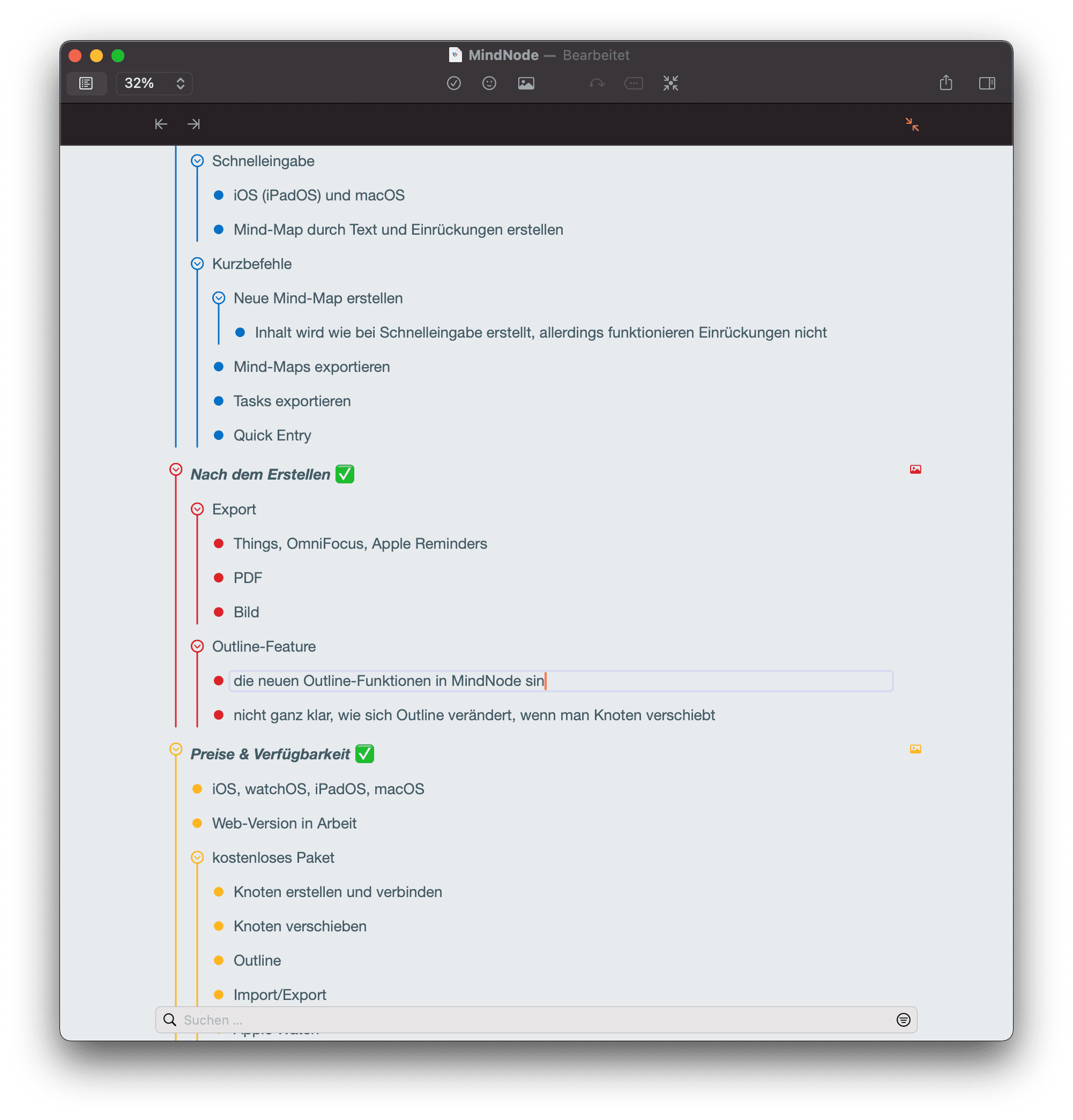The width and height of the screenshot is (1073, 1120).
Task: Select the 'Inhalt wird wie bei Schnelleingabe' row
Action: pyautogui.click(x=541, y=333)
